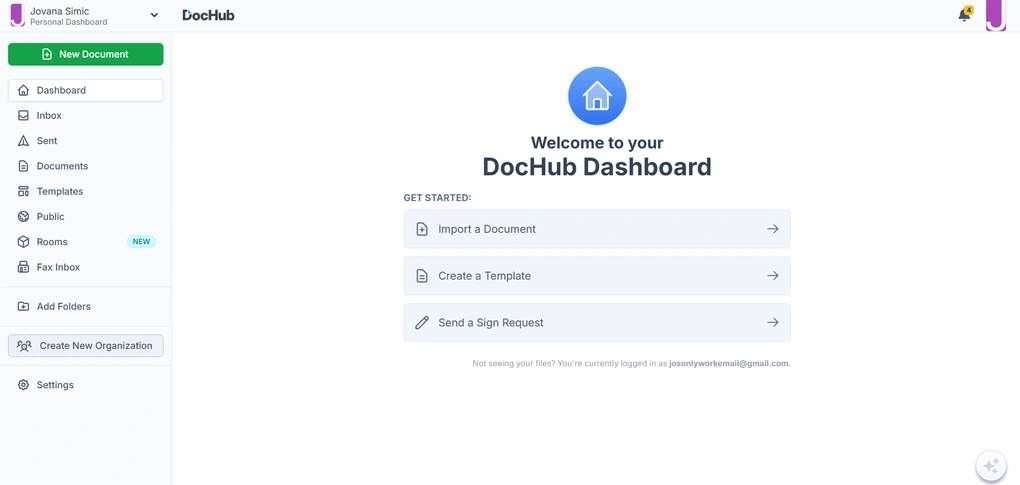Click the import document plus-file icon
Screen dimensions: 1020x485
pos(422,229)
